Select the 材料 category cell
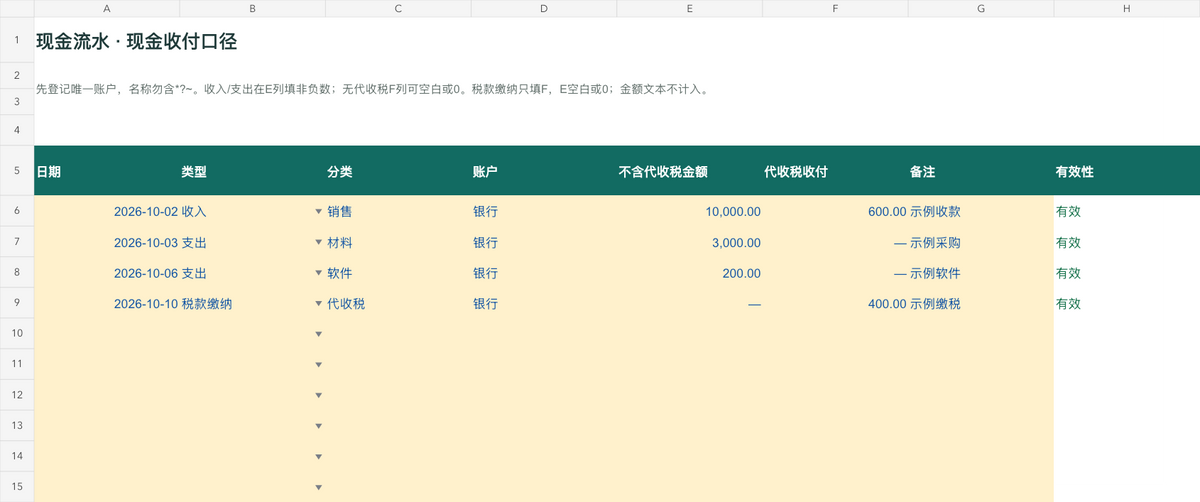The image size is (1200, 502). tap(398, 243)
